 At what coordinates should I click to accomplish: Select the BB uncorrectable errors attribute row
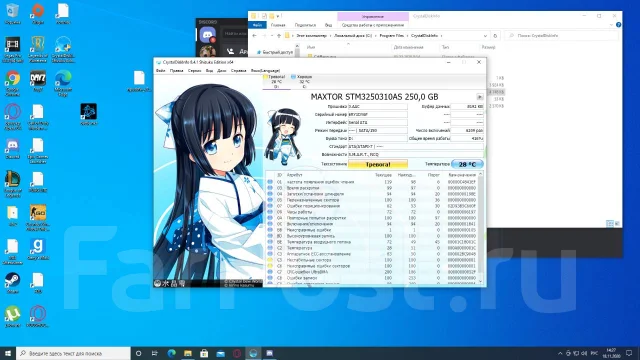point(371,230)
